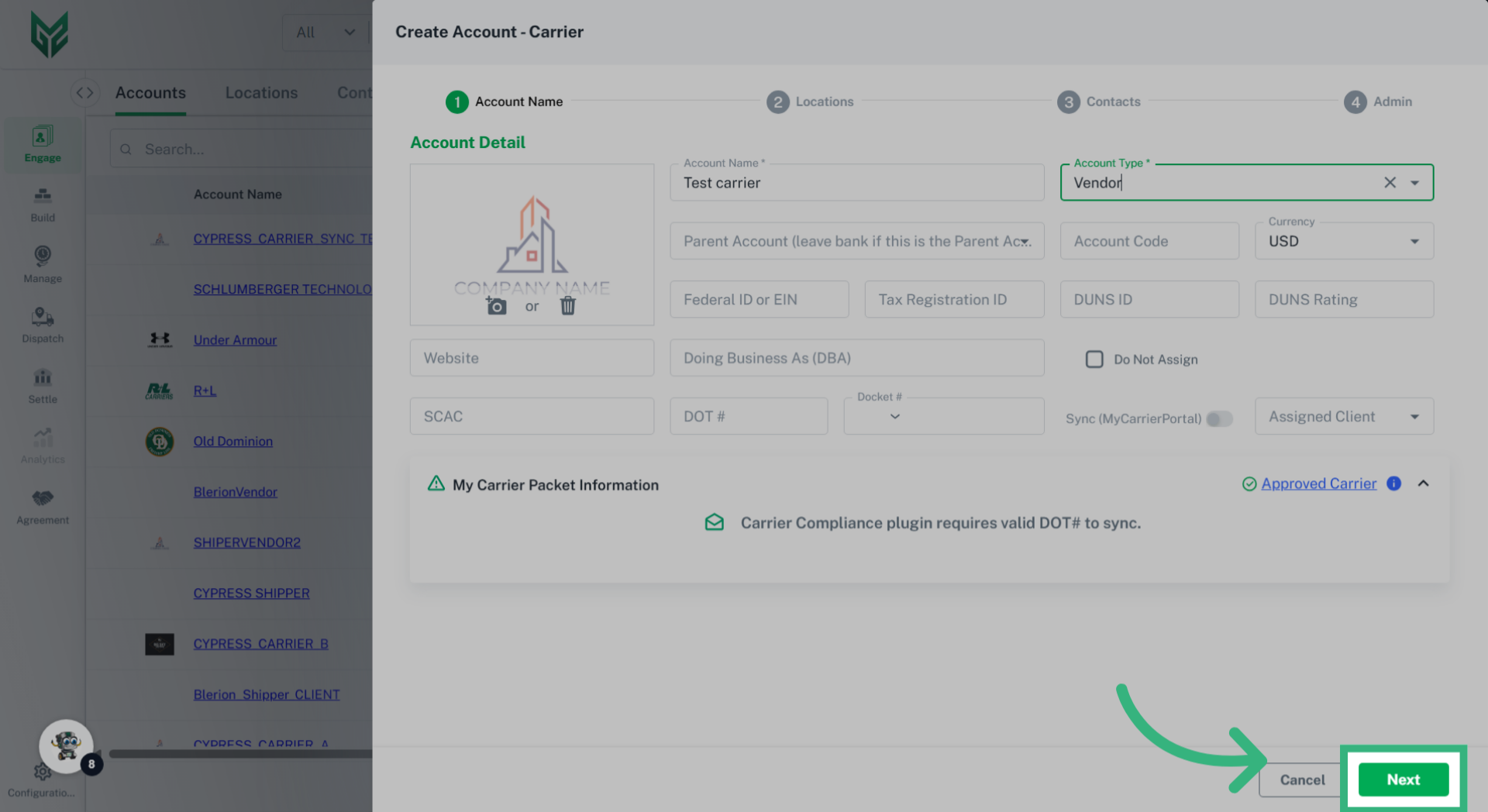The image size is (1488, 812).
Task: Open the Dispatch sidebar section
Action: pyautogui.click(x=43, y=325)
